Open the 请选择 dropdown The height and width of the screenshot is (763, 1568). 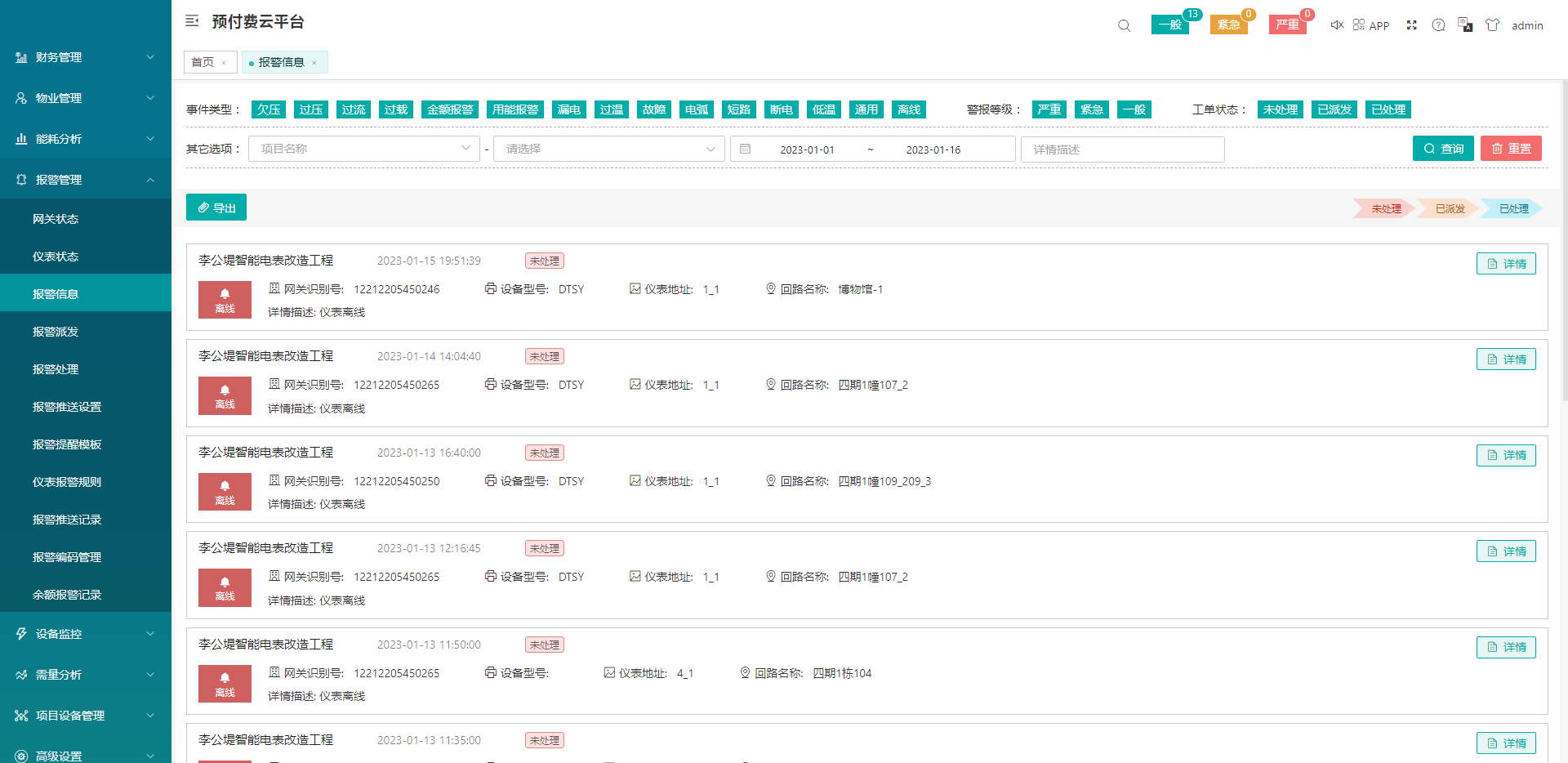coord(609,149)
